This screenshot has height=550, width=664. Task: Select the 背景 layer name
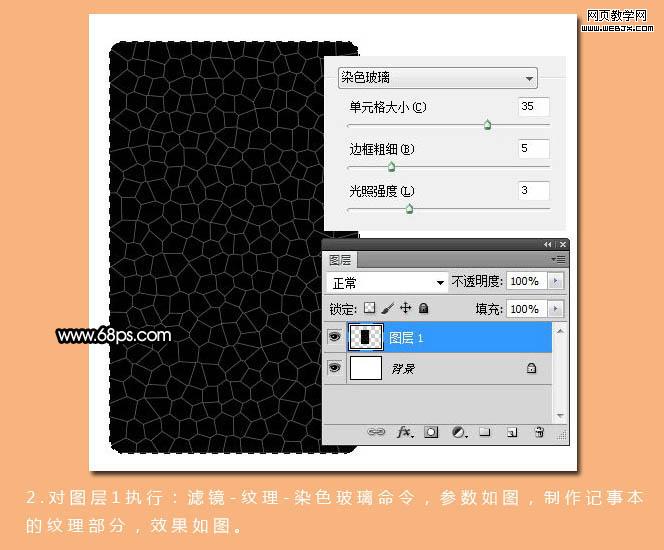402,369
